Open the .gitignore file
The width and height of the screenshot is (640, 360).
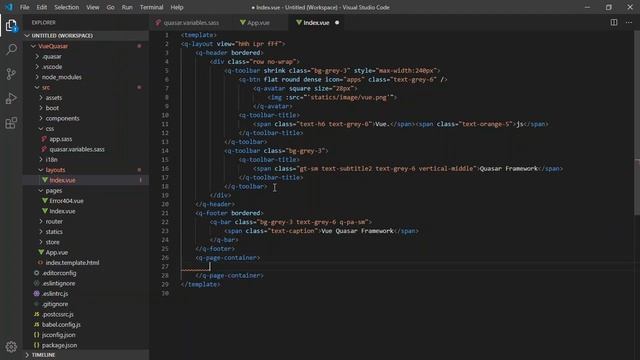(x=86, y=304)
